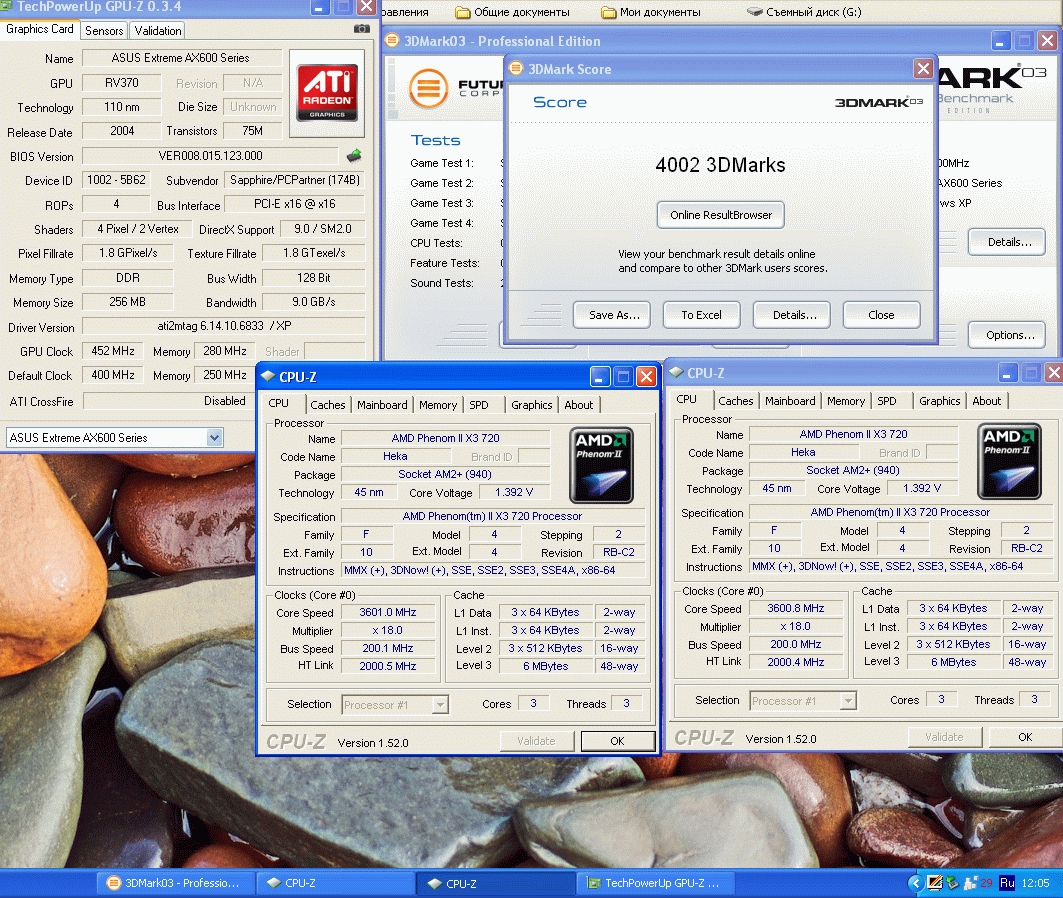Open Caches tab in front CPU-Z window
The width and height of the screenshot is (1063, 898).
tap(328, 405)
